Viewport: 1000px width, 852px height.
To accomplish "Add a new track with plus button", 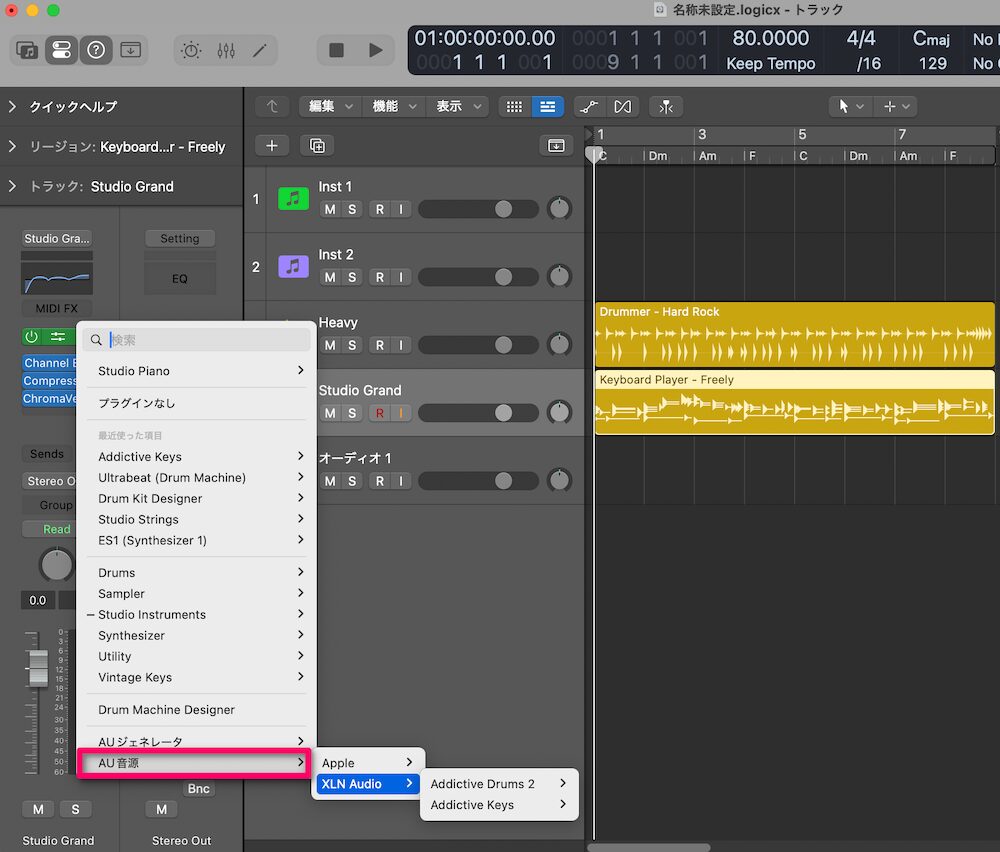I will (x=272, y=145).
